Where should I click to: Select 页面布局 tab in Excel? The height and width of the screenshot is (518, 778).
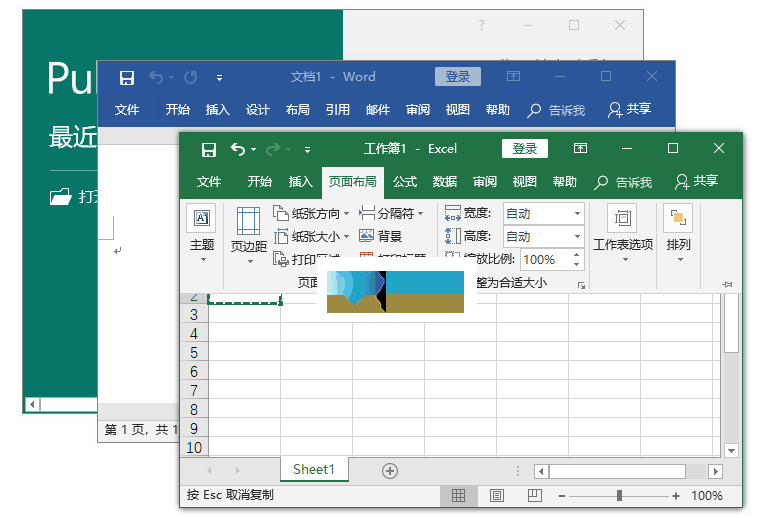[x=352, y=182]
